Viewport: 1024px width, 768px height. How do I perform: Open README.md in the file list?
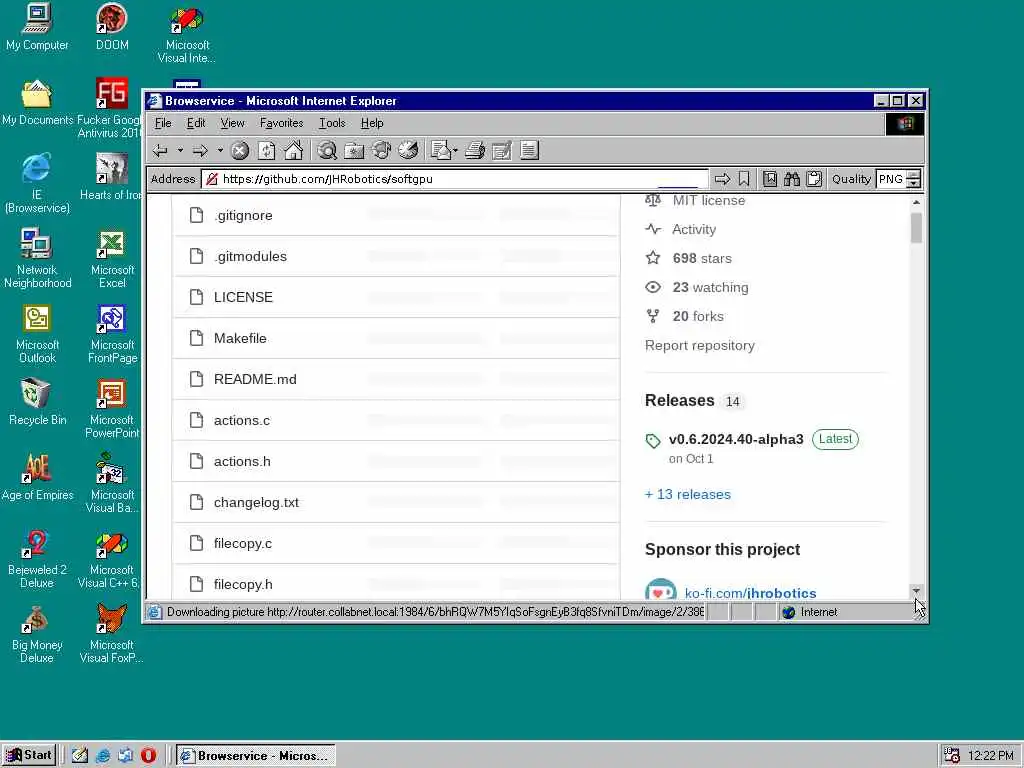255,379
